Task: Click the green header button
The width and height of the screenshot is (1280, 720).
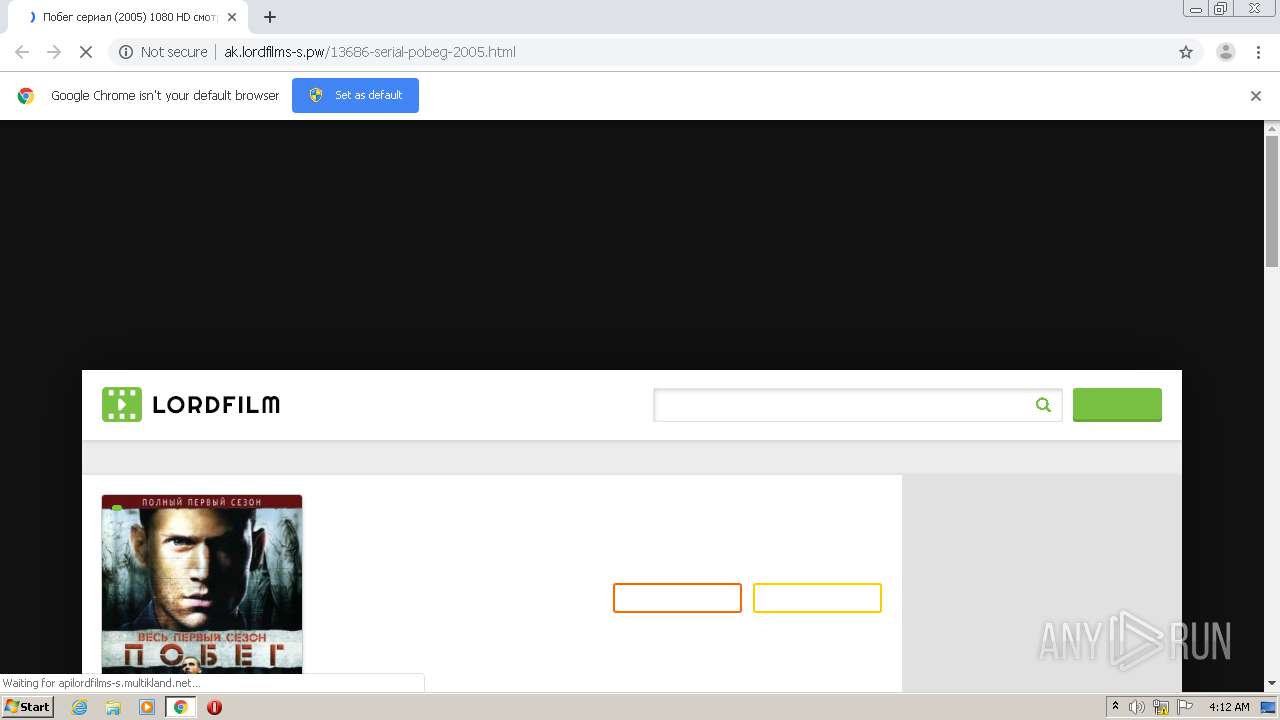Action: pos(1117,405)
